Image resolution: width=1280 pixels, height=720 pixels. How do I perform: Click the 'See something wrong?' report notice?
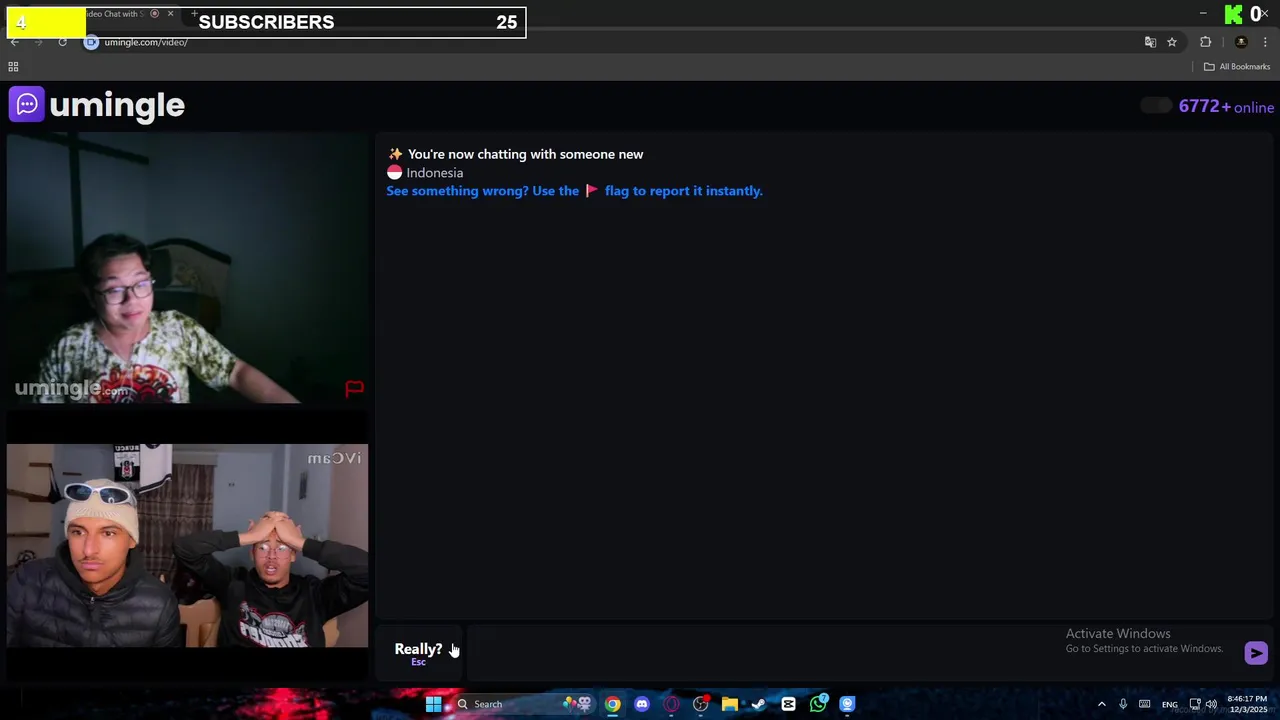574,191
